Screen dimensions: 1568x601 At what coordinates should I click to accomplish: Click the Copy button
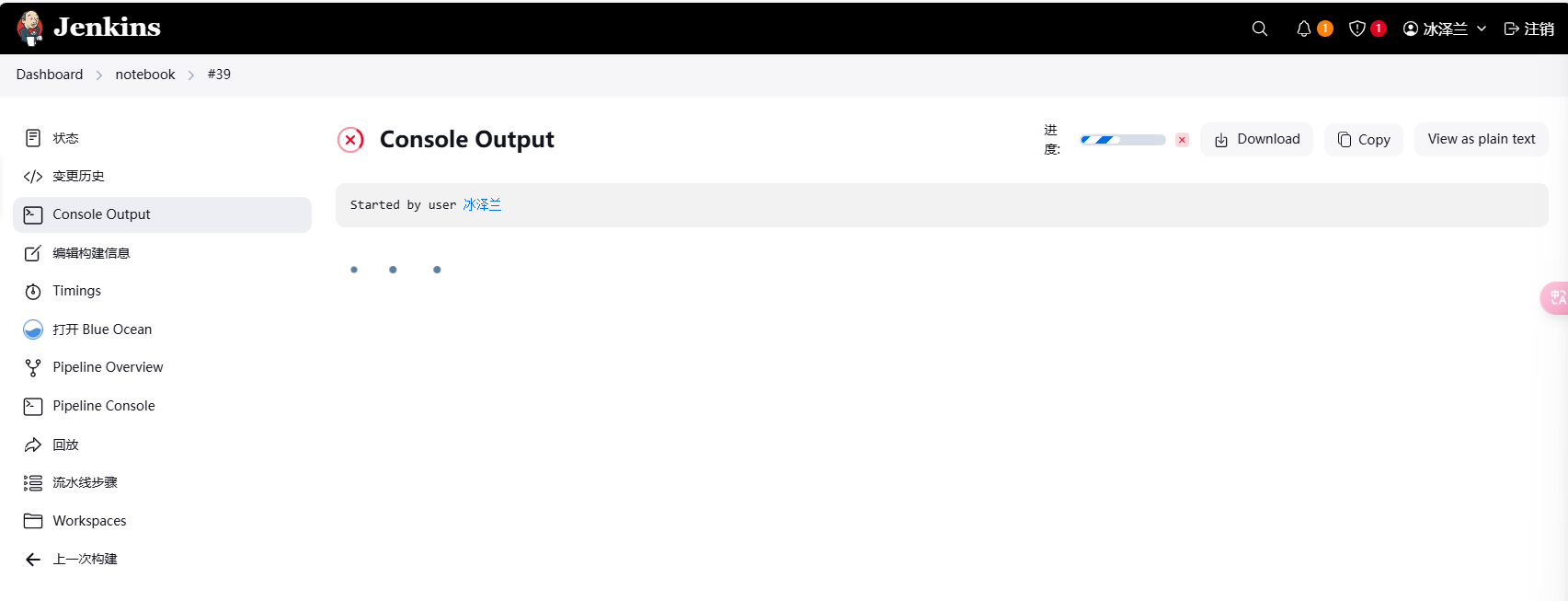pyautogui.click(x=1364, y=140)
